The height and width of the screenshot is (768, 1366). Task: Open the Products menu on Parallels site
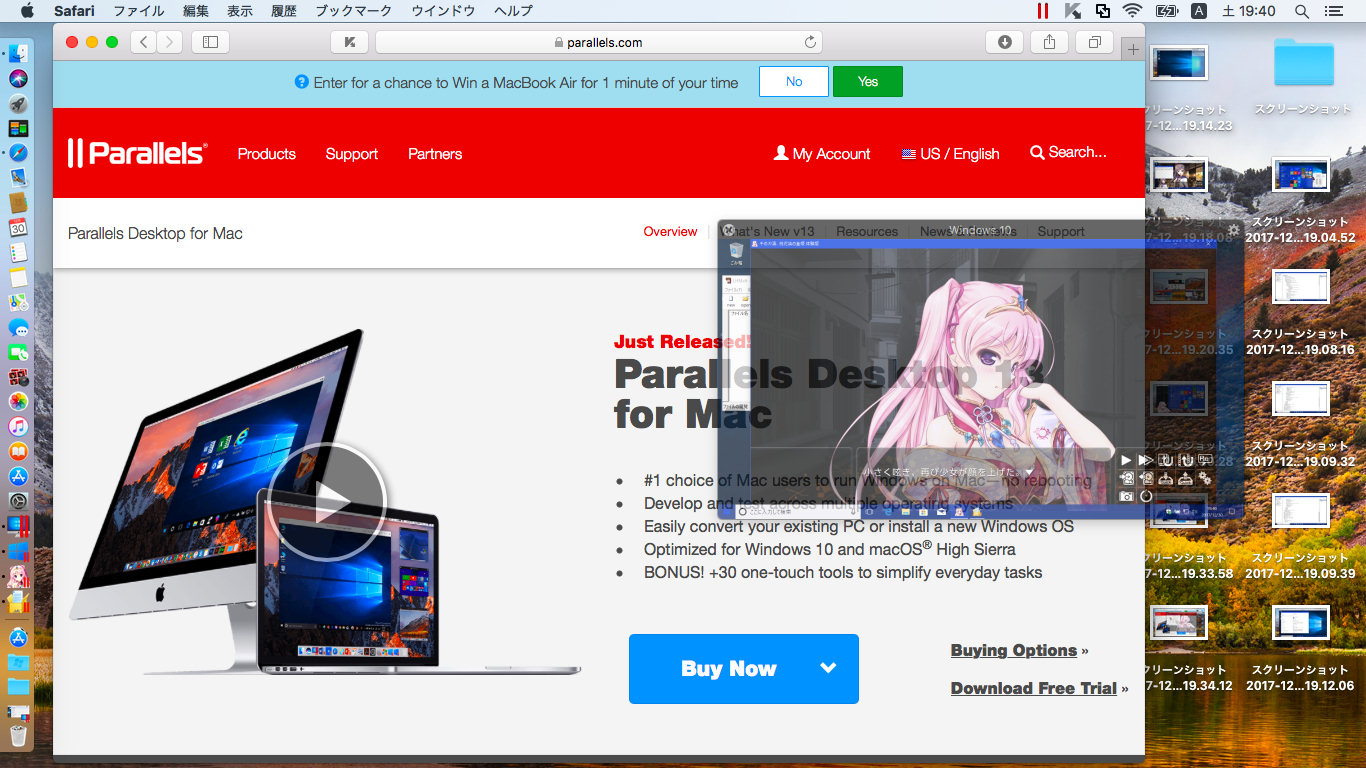coord(267,154)
